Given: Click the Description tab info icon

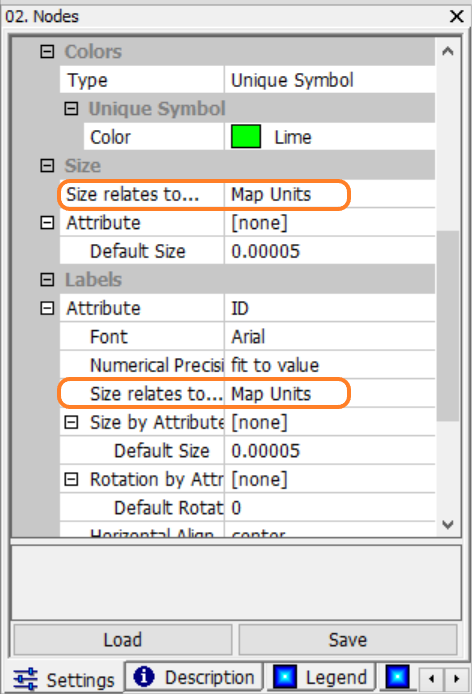Looking at the screenshot, I should 144,677.
